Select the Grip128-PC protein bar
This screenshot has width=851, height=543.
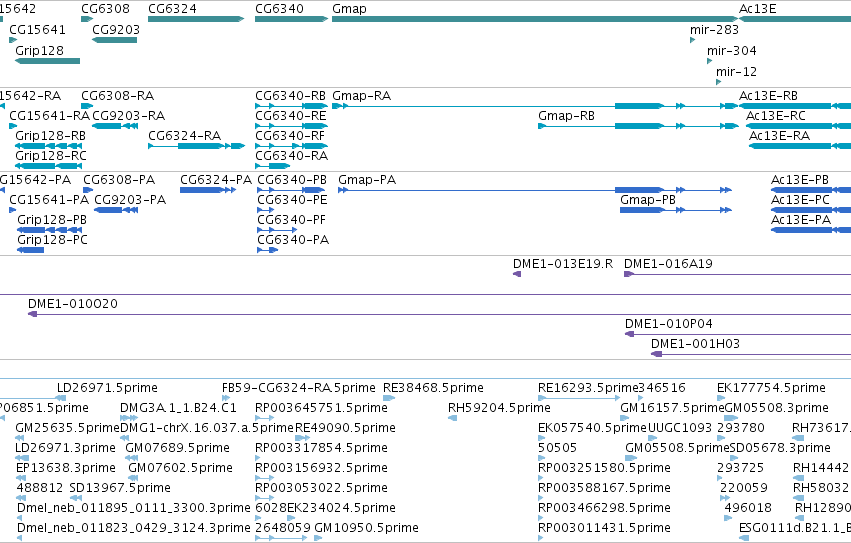pyautogui.click(x=30, y=250)
